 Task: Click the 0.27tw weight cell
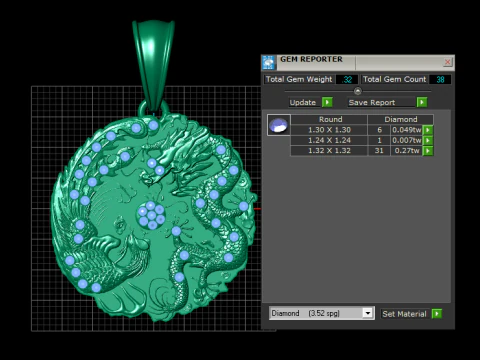(x=407, y=151)
